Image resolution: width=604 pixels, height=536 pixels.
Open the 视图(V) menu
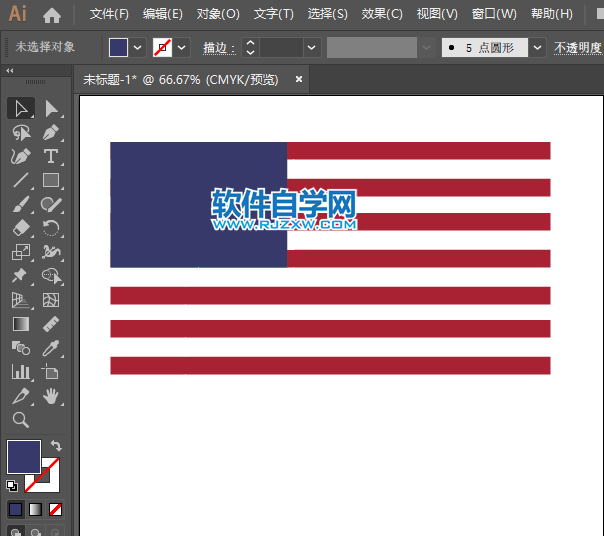[x=437, y=14]
